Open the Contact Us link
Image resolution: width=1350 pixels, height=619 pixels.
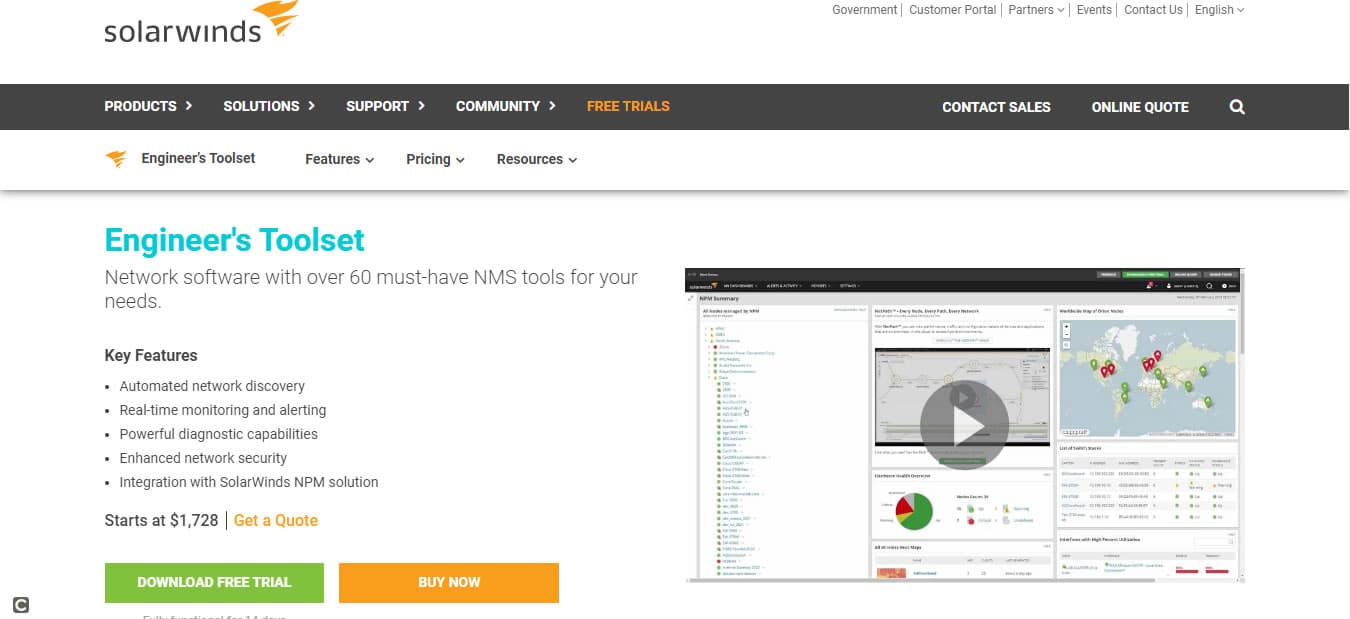[x=1153, y=10]
